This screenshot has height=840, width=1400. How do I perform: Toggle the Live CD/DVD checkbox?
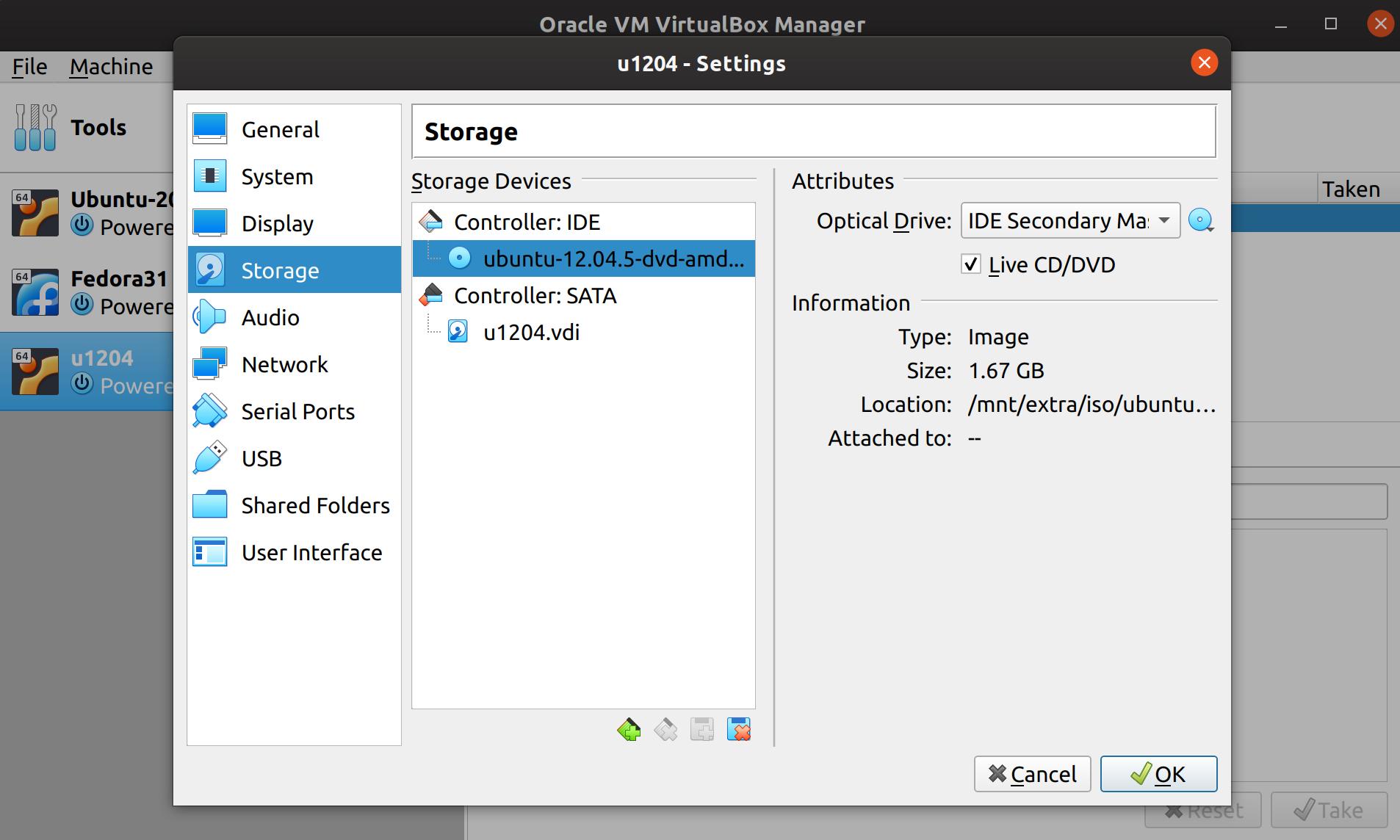point(970,264)
